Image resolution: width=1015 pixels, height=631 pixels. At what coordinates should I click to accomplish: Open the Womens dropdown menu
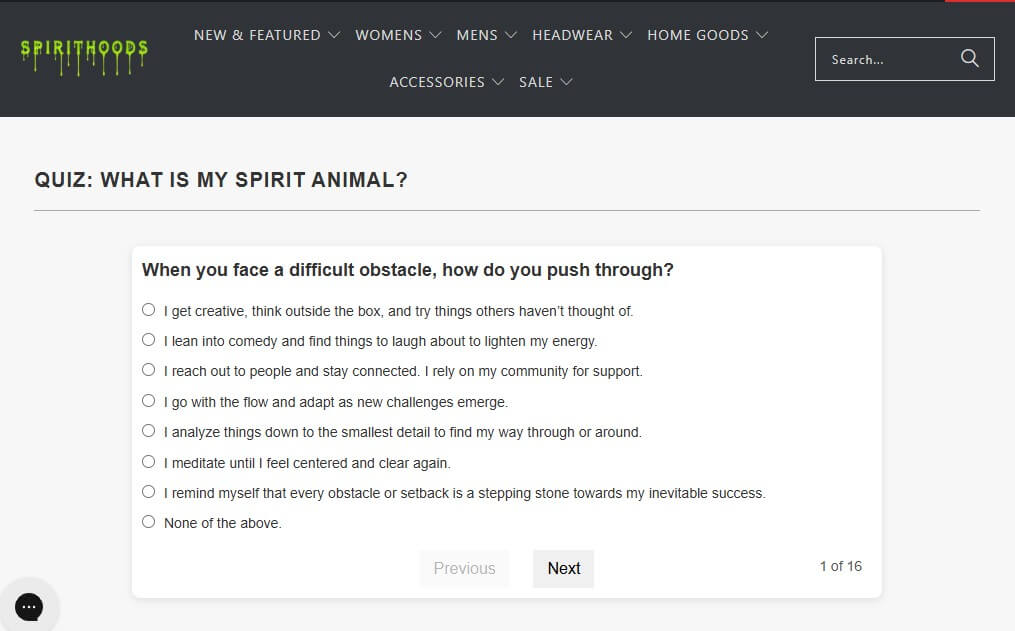[x=398, y=35]
